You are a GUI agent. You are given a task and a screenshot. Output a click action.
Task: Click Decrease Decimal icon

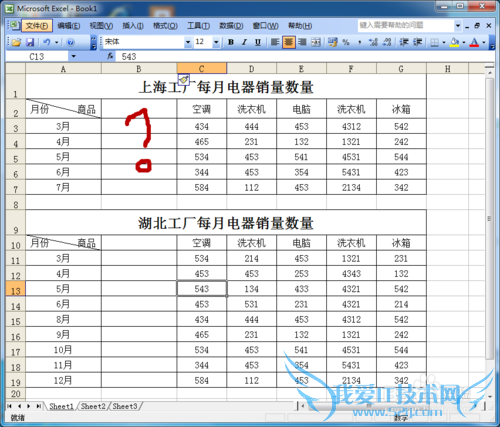point(387,42)
